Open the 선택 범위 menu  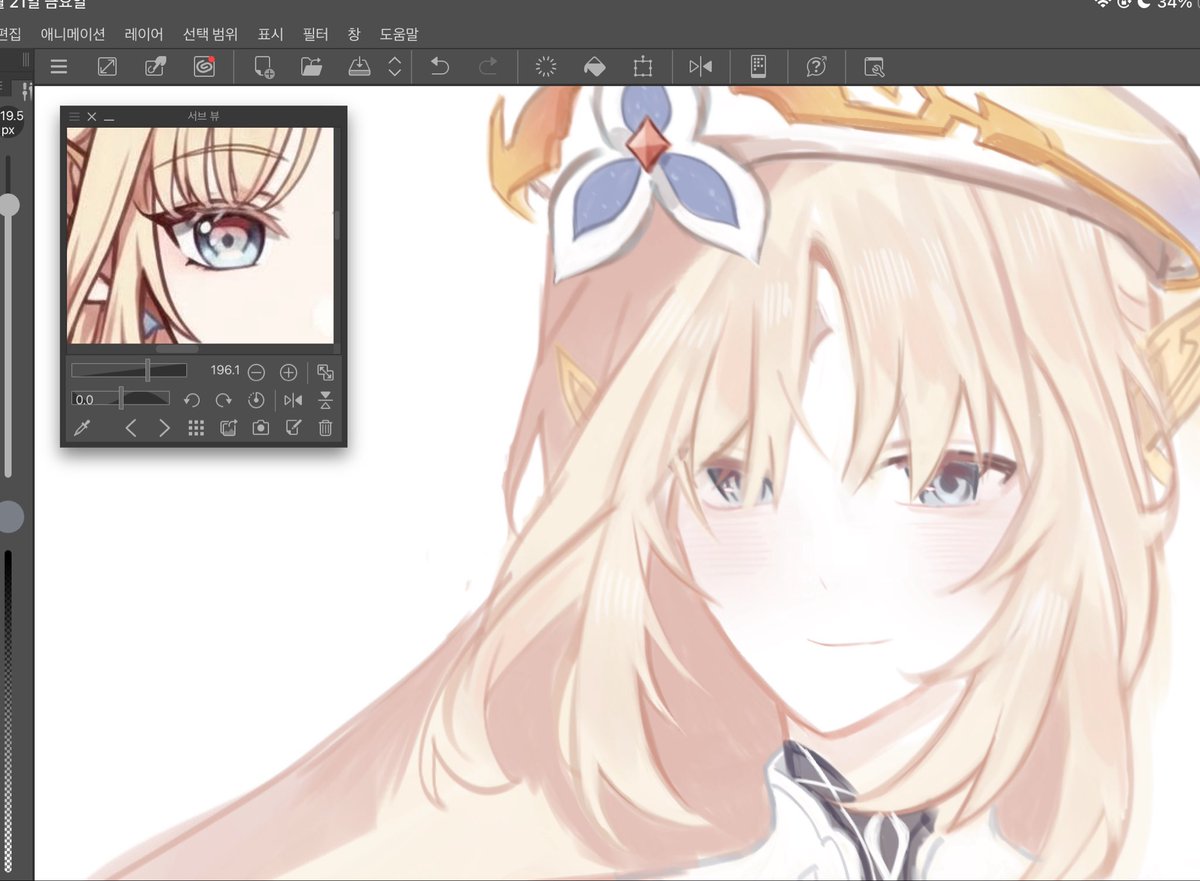coord(210,33)
